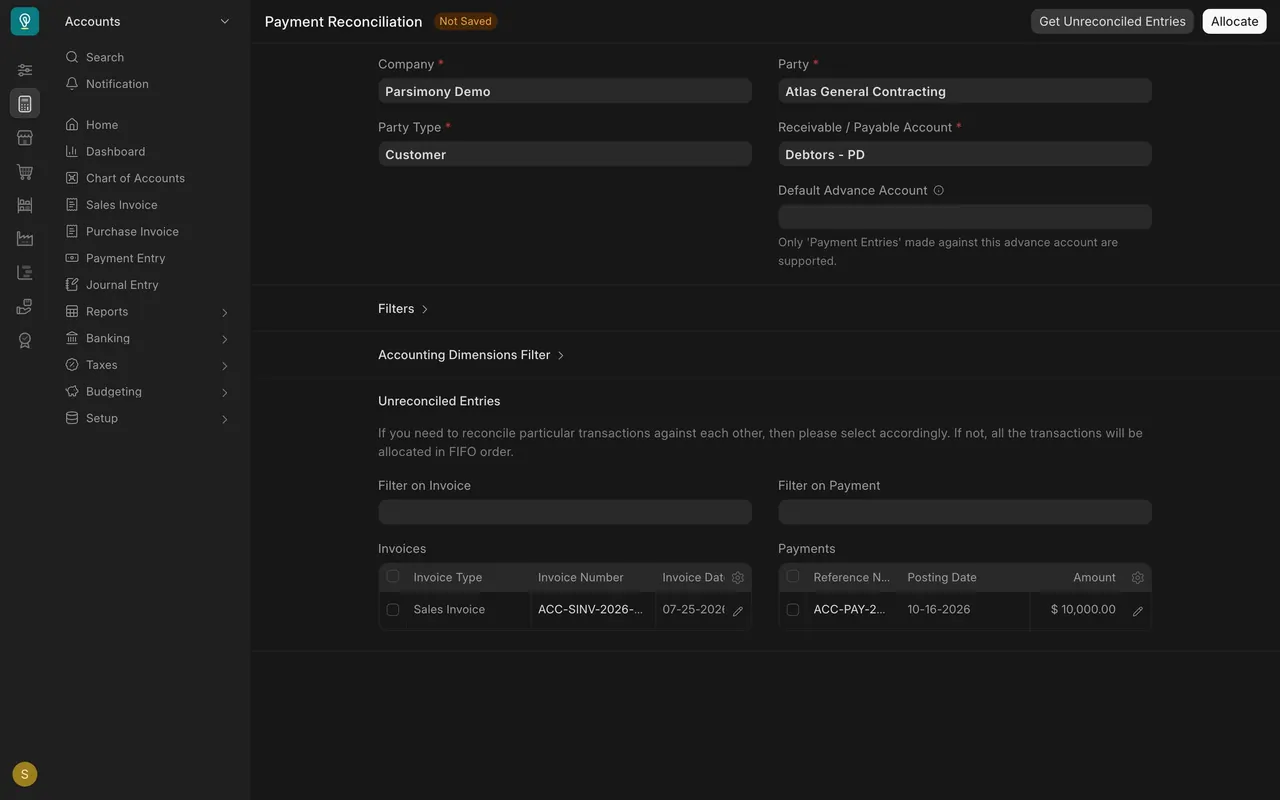Expand the Setup sidebar group
Viewport: 1280px width, 800px height.
pyautogui.click(x=148, y=418)
